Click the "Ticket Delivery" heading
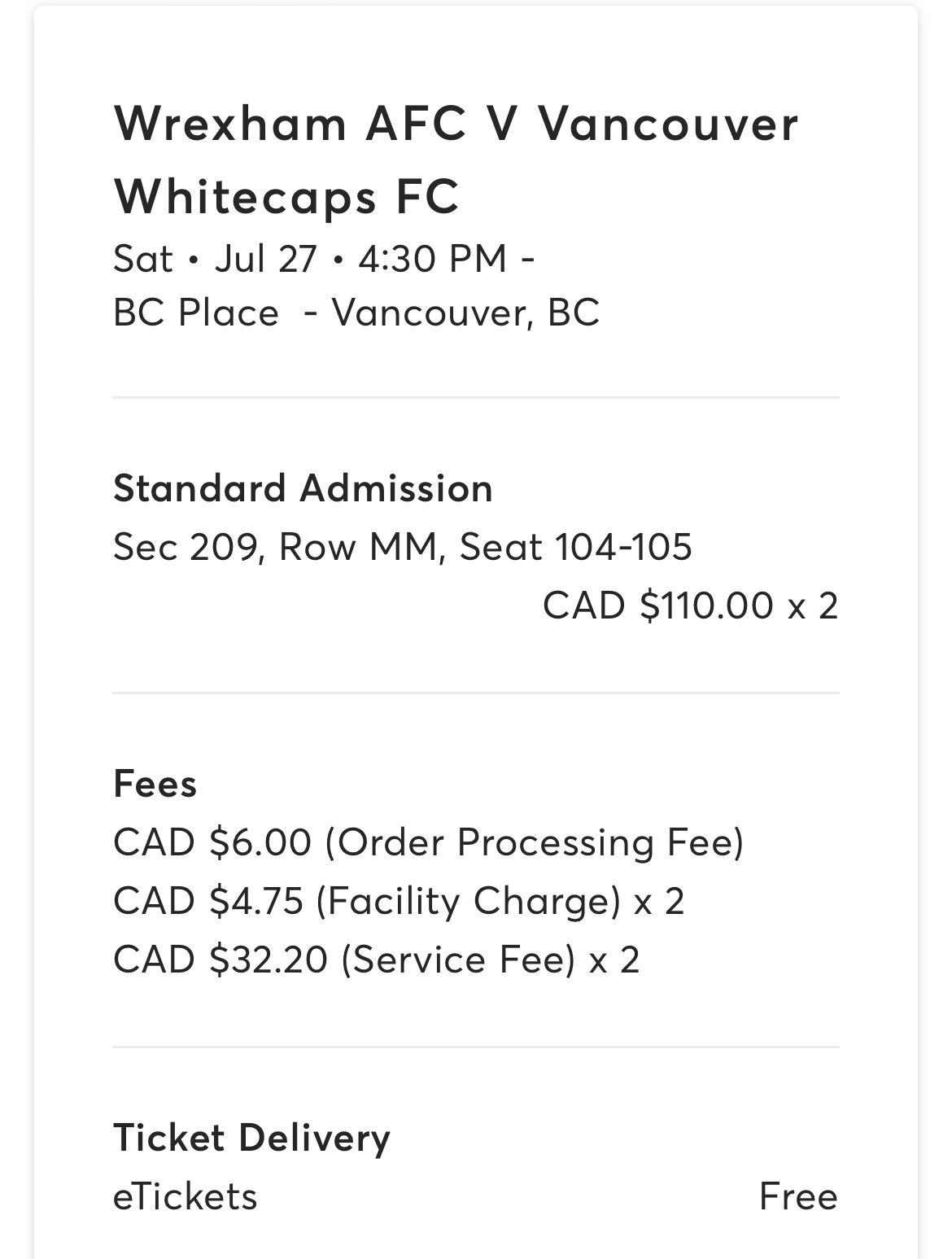The width and height of the screenshot is (952, 1259). tap(251, 1138)
